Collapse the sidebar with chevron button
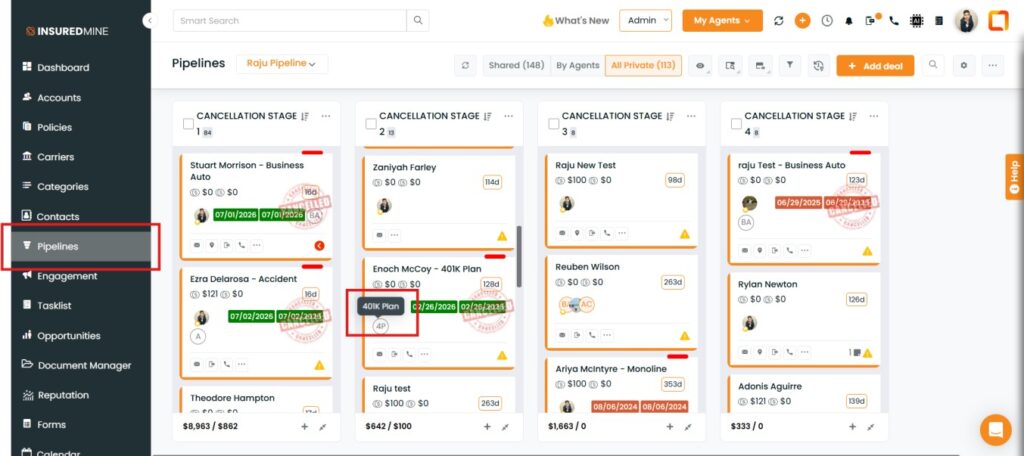 tap(150, 21)
